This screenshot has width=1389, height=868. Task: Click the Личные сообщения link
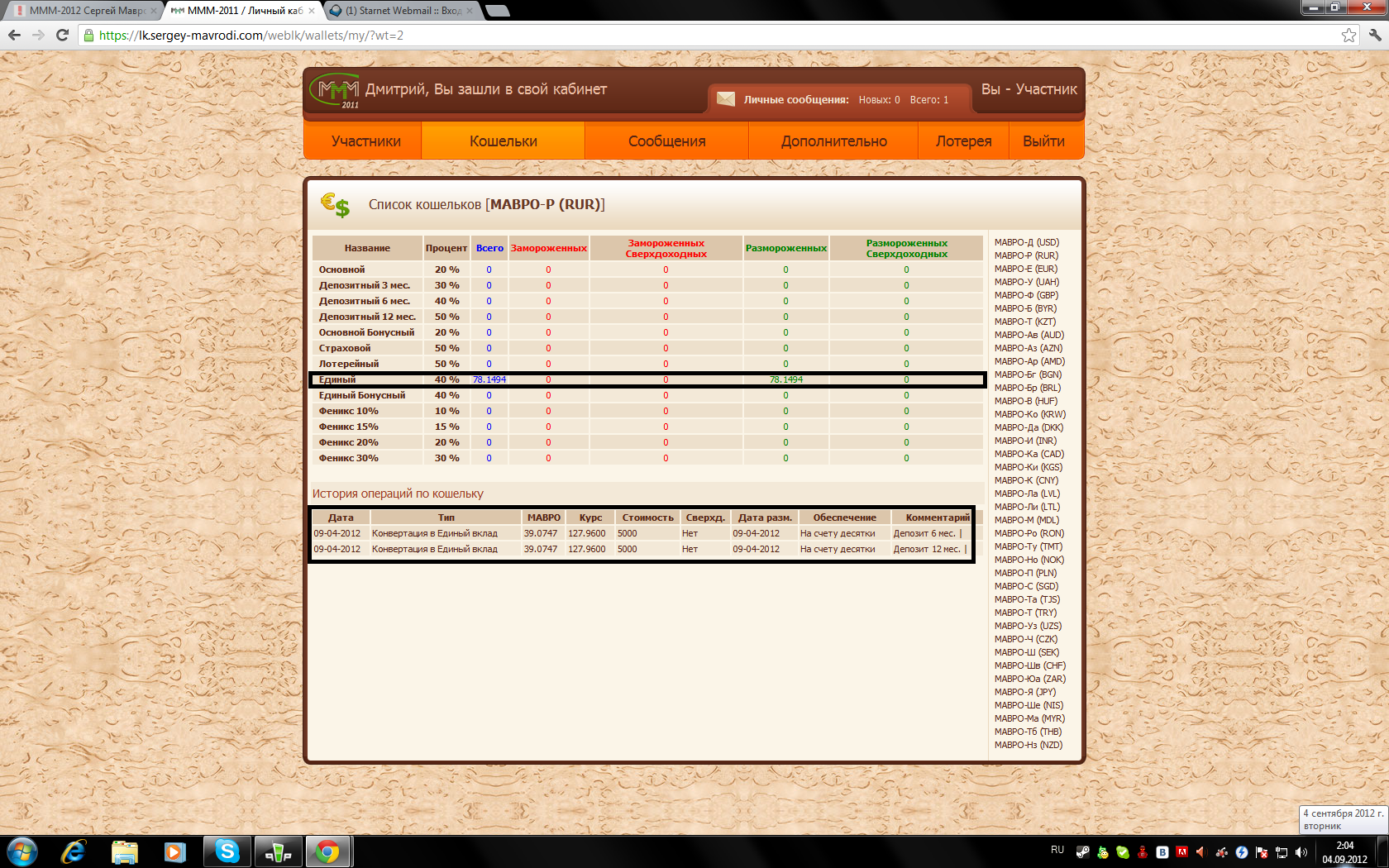click(x=795, y=100)
